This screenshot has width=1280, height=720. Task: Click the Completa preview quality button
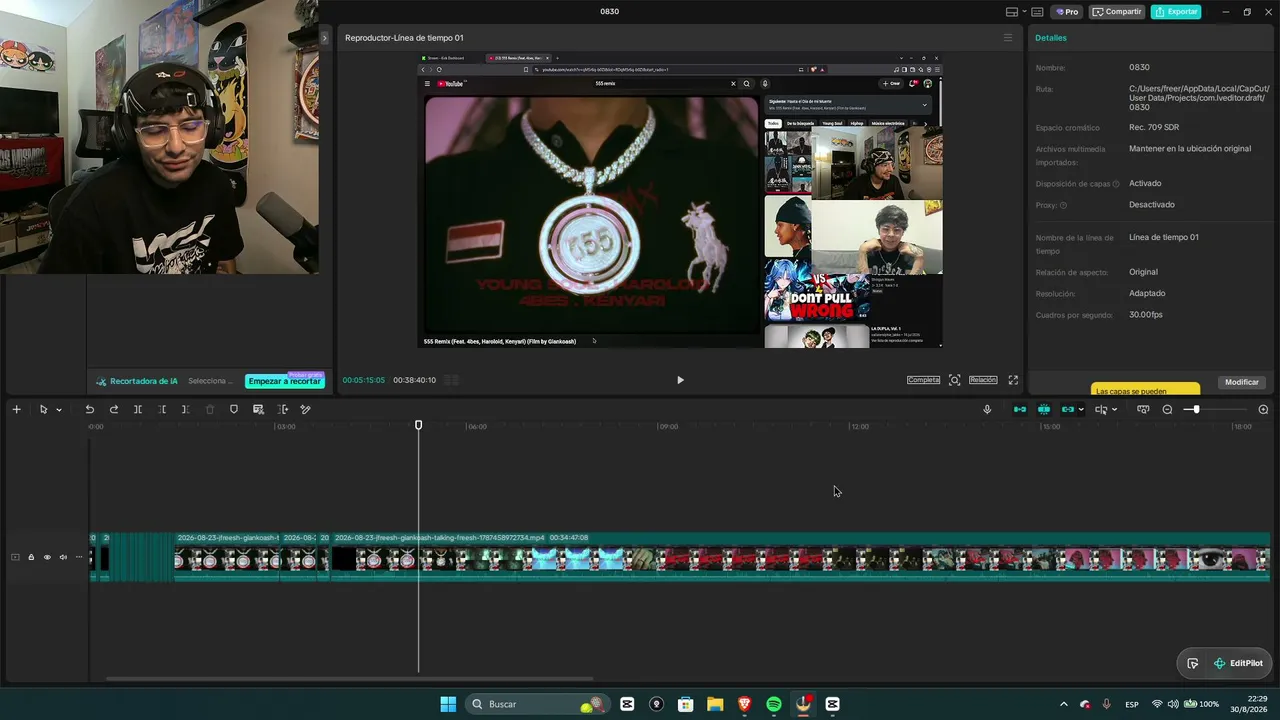pyautogui.click(x=923, y=380)
